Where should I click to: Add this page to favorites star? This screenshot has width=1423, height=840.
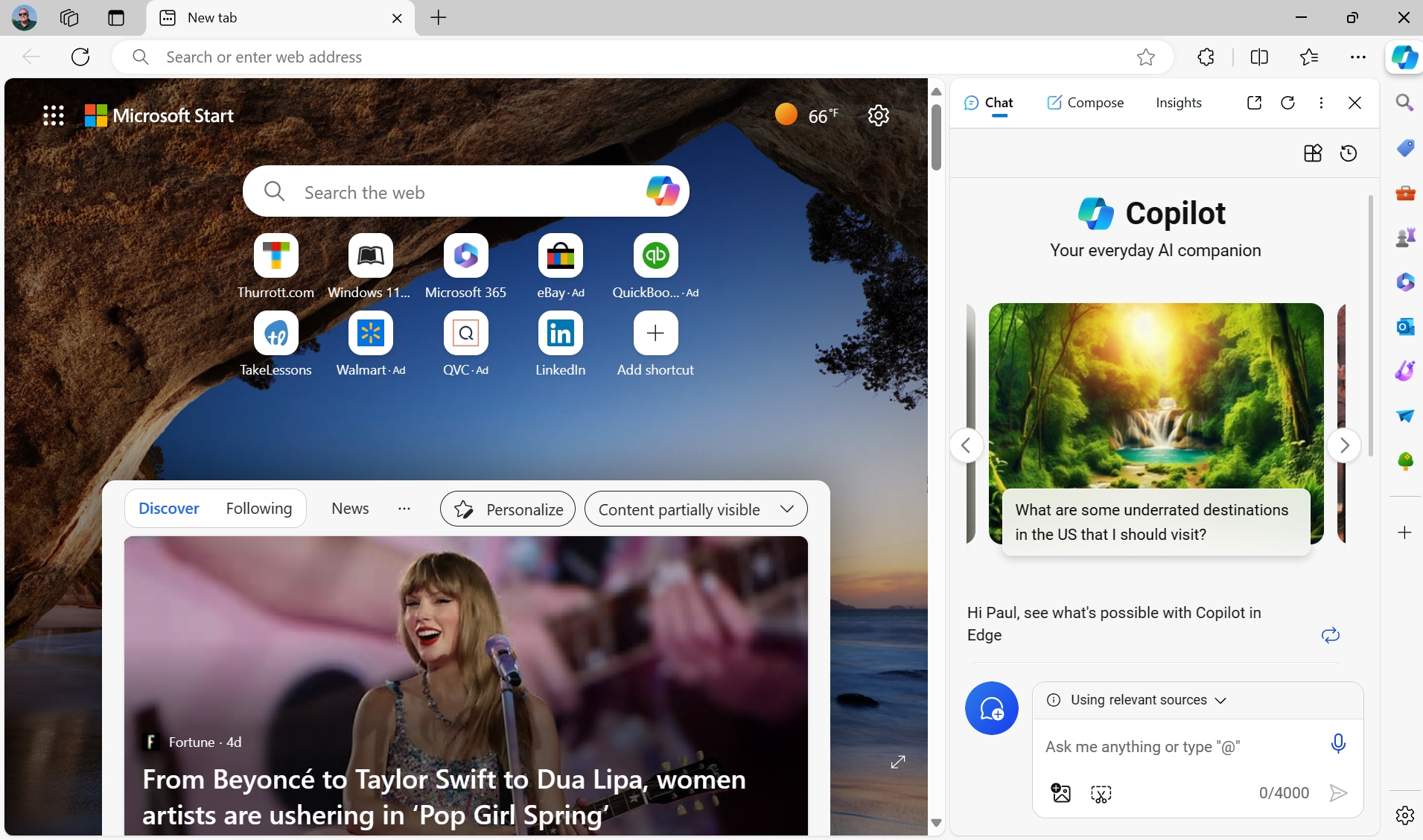coord(1145,57)
